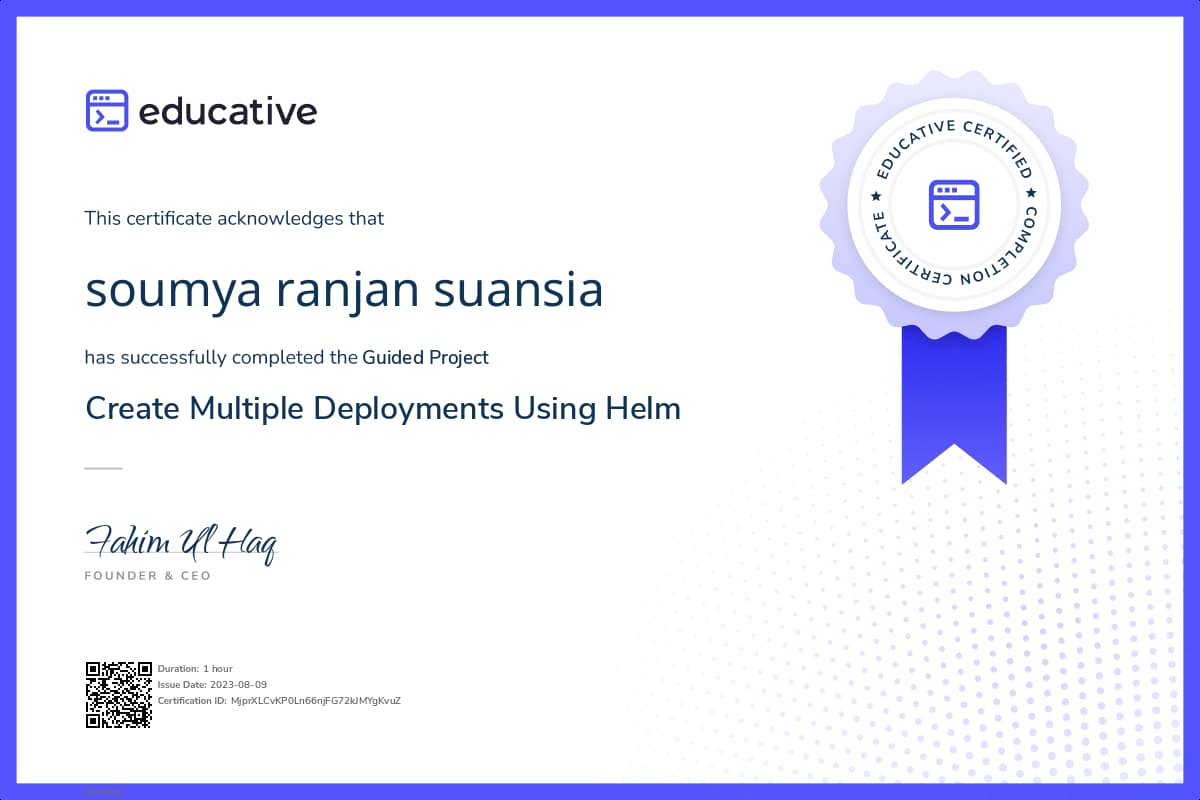
Task: Select the text 'This certificate acknowledges that'
Action: [234, 218]
